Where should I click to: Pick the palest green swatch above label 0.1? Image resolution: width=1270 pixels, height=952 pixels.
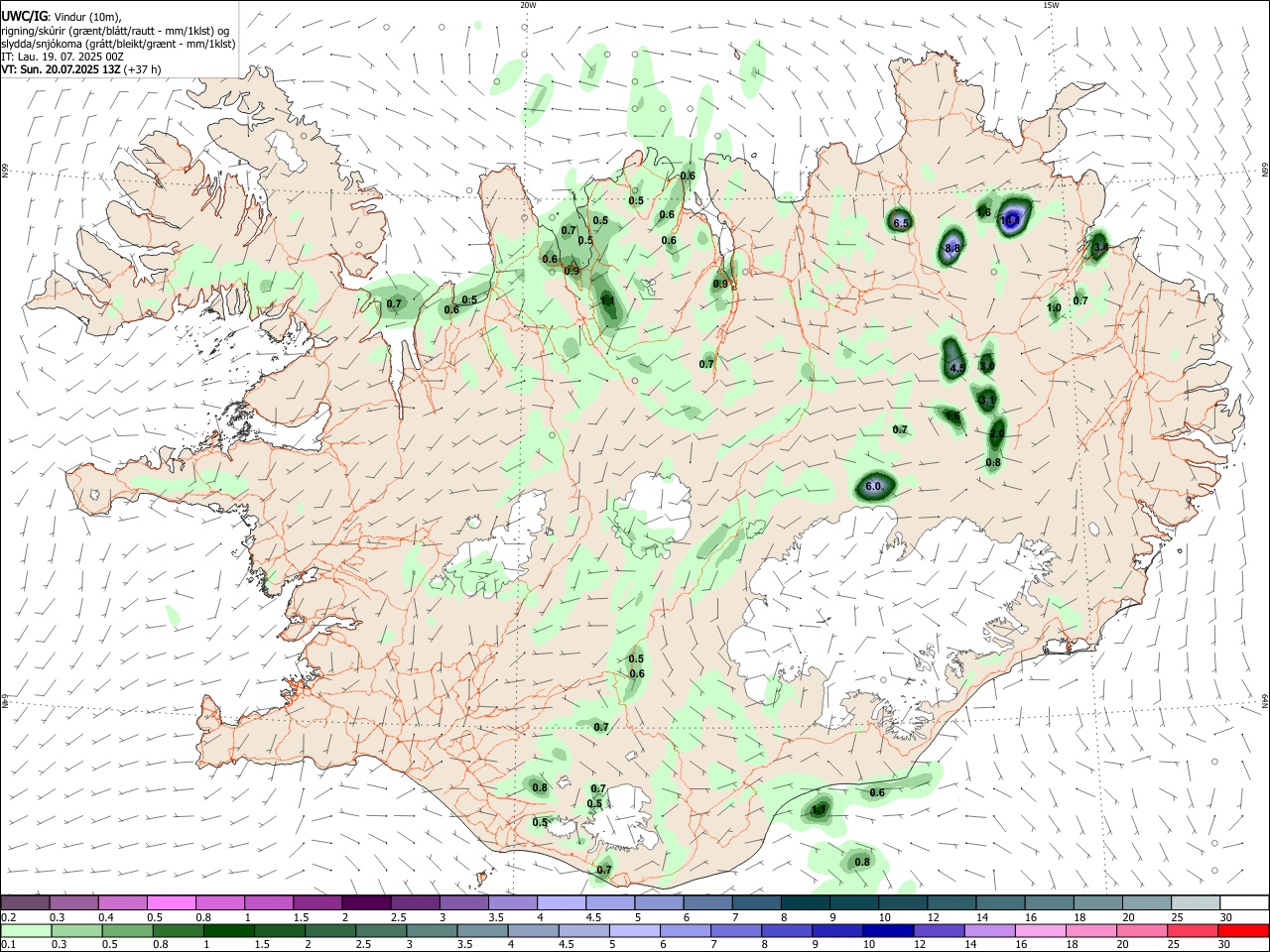(25, 930)
